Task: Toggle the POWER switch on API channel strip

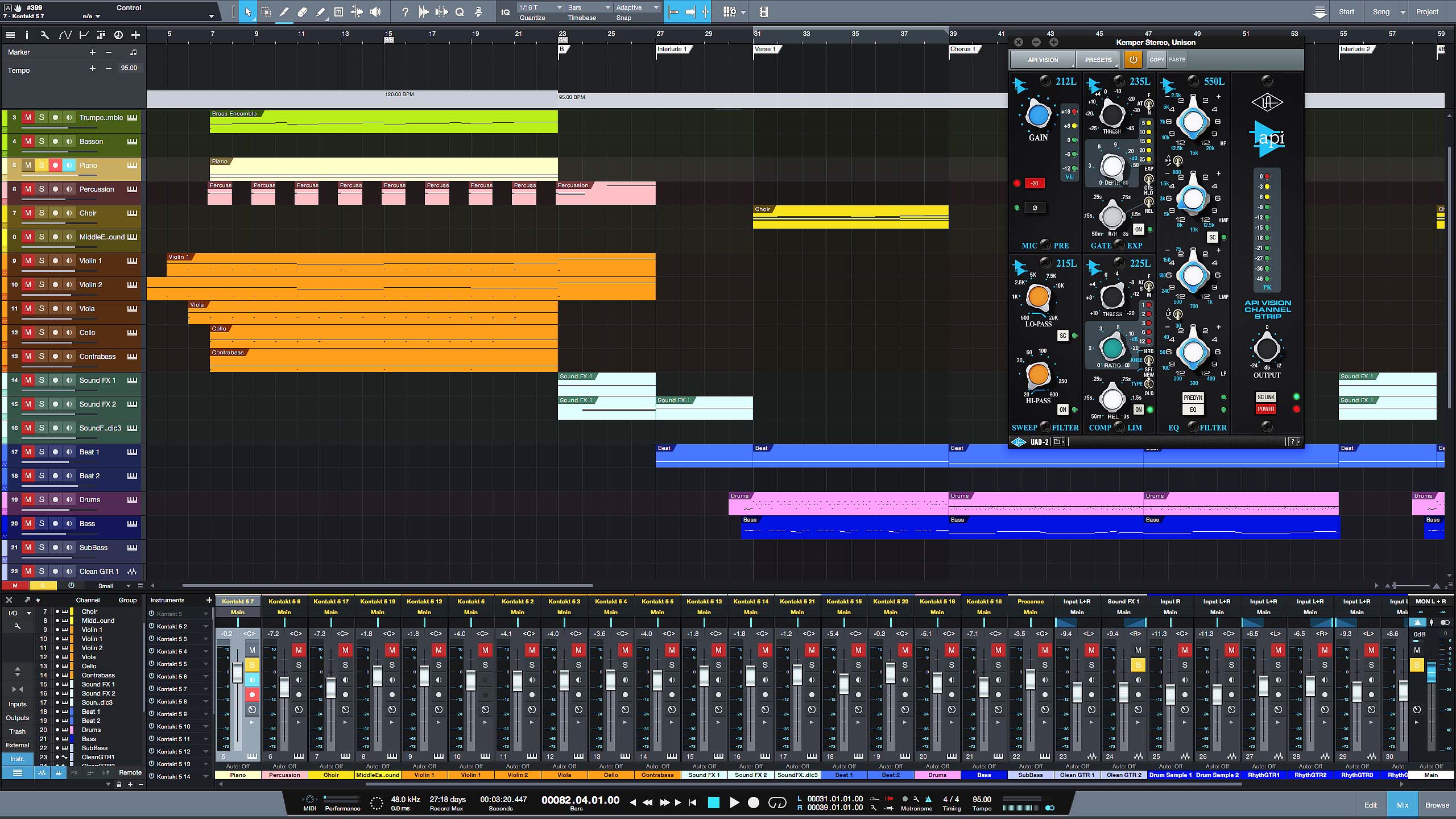Action: [x=1266, y=409]
